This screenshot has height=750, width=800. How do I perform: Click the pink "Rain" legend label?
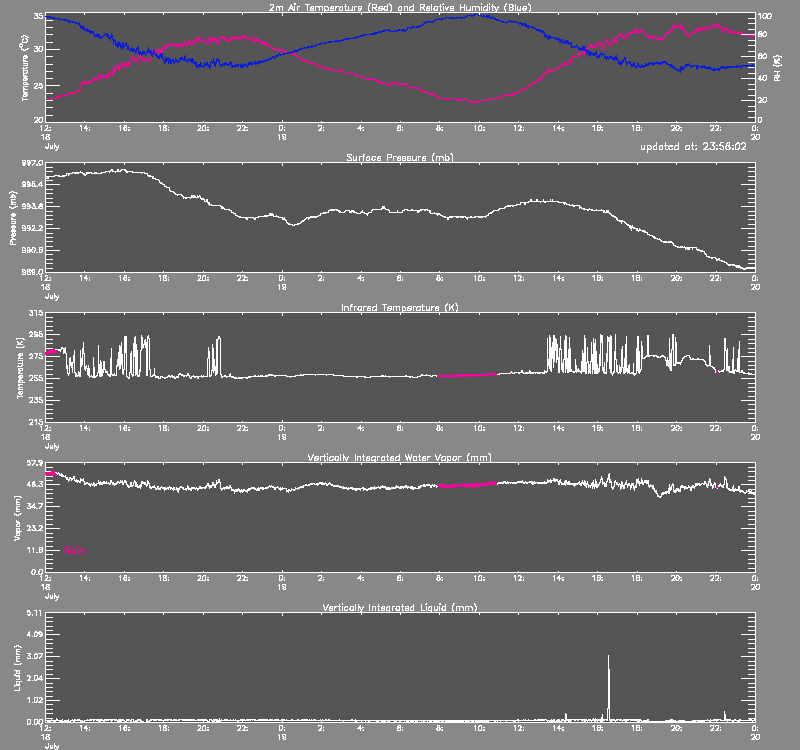(74, 550)
